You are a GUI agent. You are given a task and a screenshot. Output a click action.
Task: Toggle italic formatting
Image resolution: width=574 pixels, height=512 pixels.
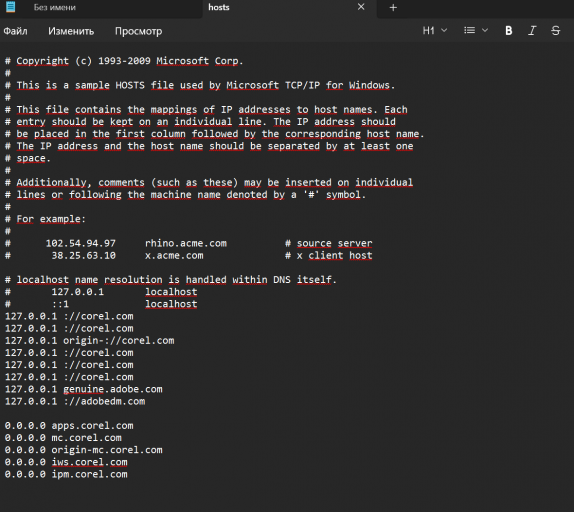coord(532,31)
